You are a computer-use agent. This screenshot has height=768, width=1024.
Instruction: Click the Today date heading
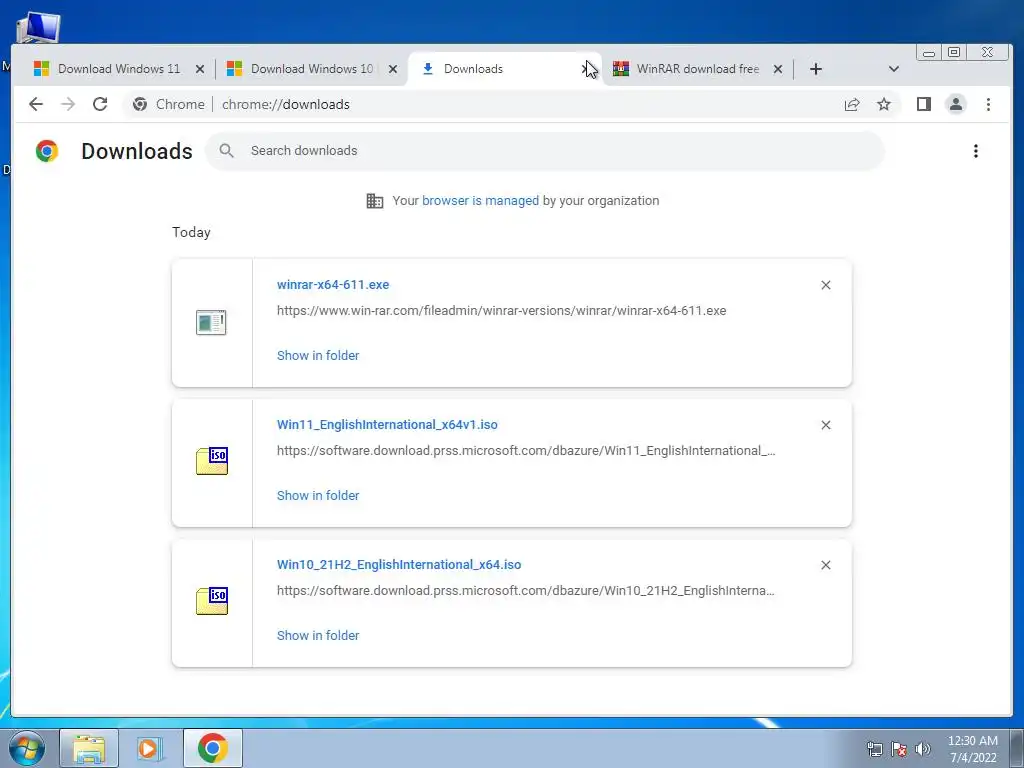[x=191, y=232]
